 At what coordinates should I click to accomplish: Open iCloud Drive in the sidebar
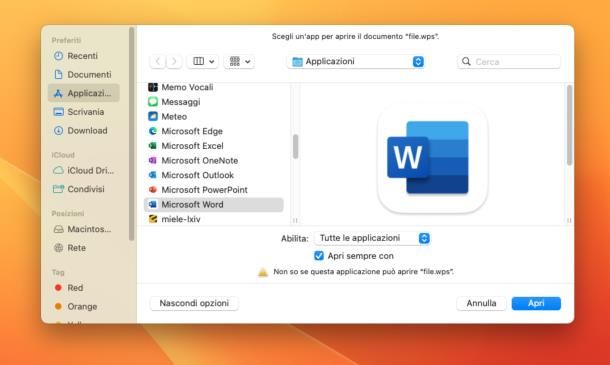pos(83,170)
